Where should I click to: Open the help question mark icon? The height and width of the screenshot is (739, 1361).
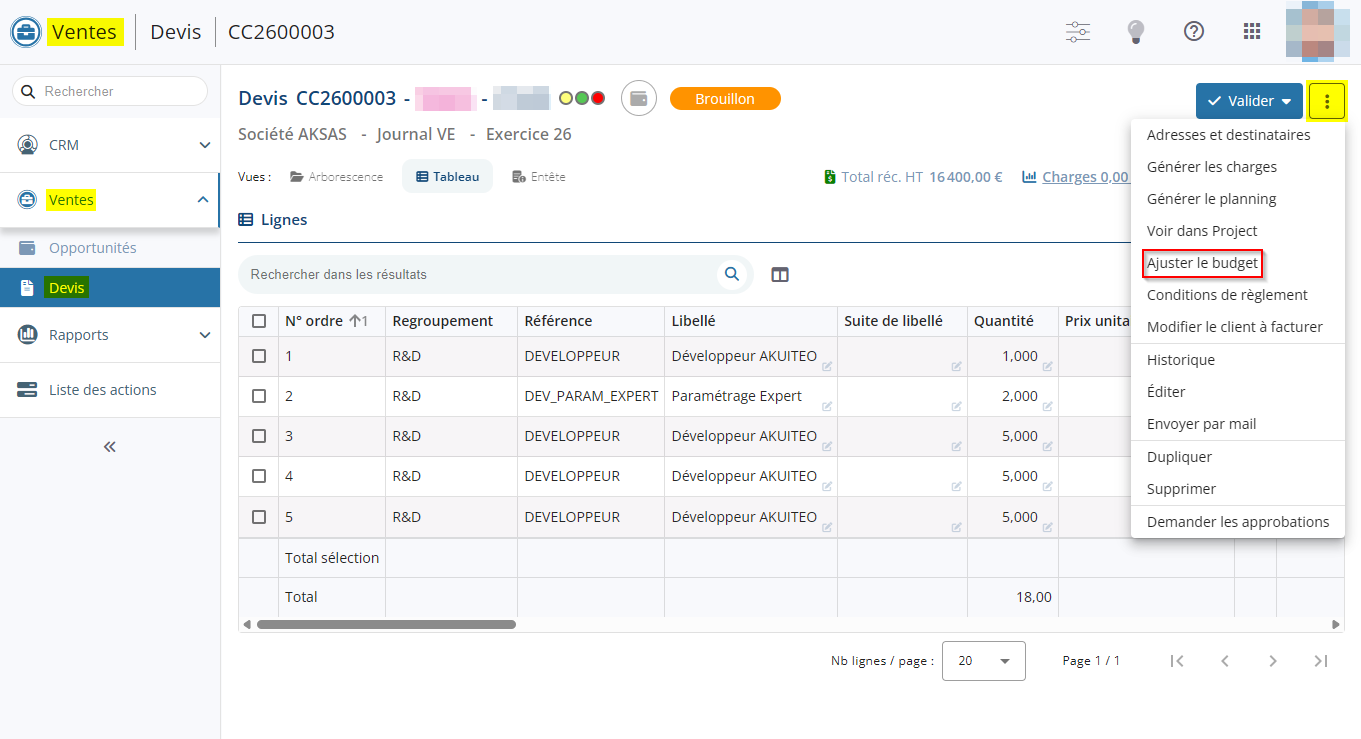coord(1193,32)
